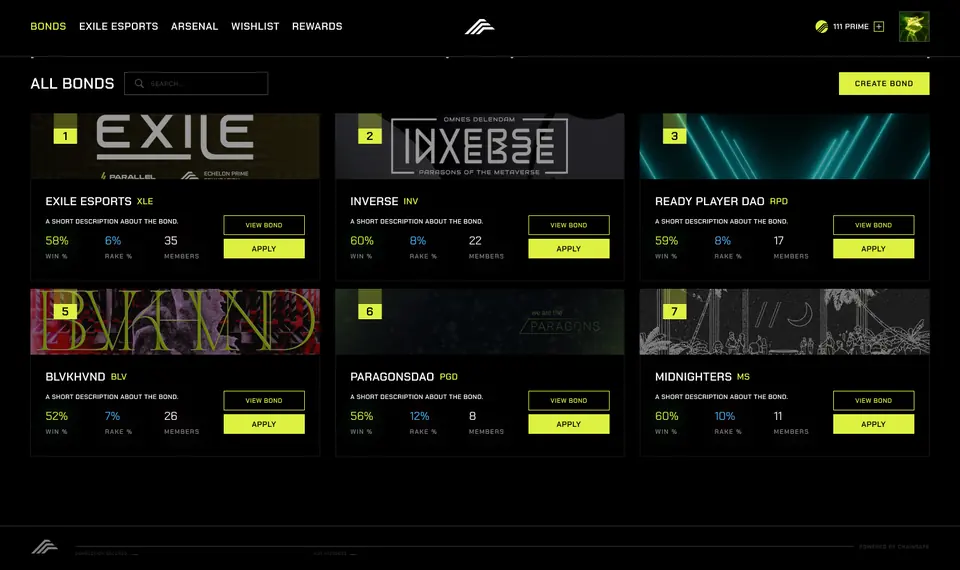Click the Echelon logo in top center
960x570 pixels.
point(479,26)
